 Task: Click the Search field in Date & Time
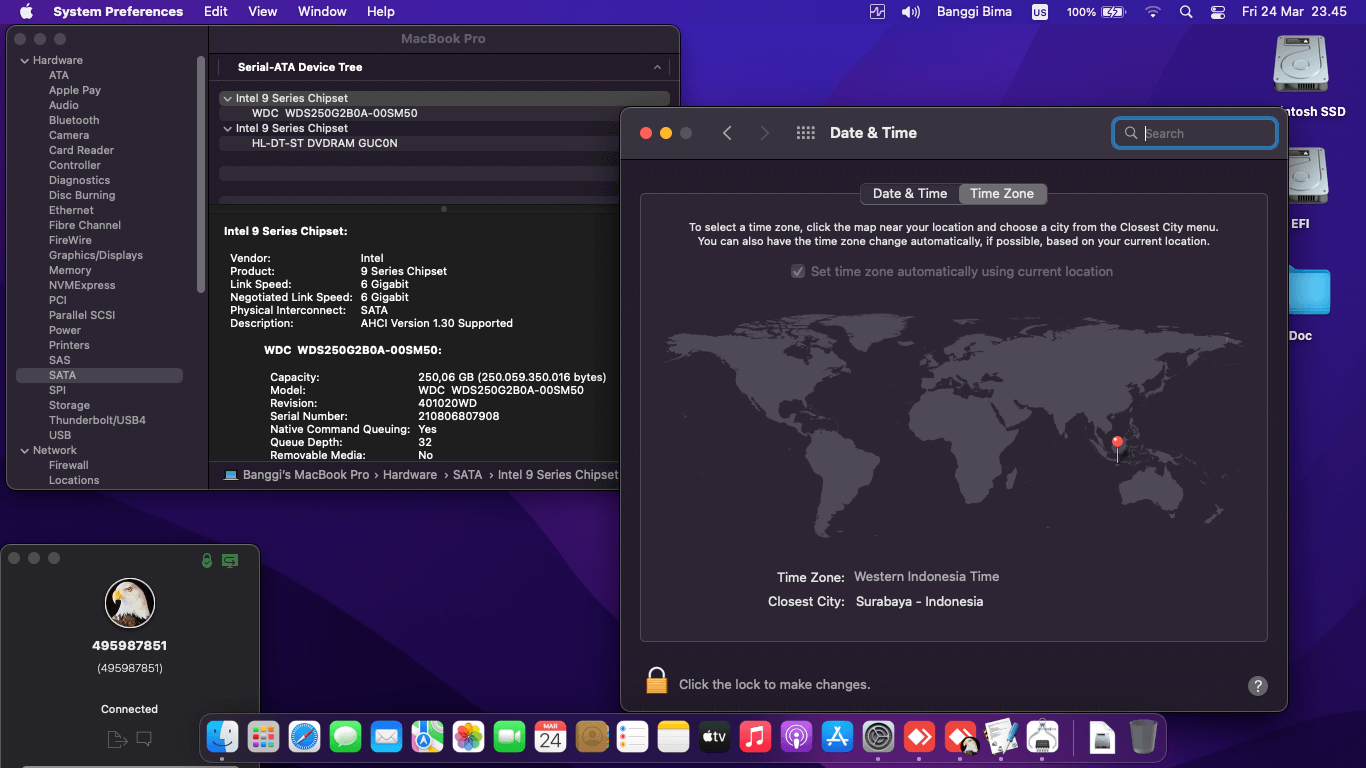coord(1195,133)
